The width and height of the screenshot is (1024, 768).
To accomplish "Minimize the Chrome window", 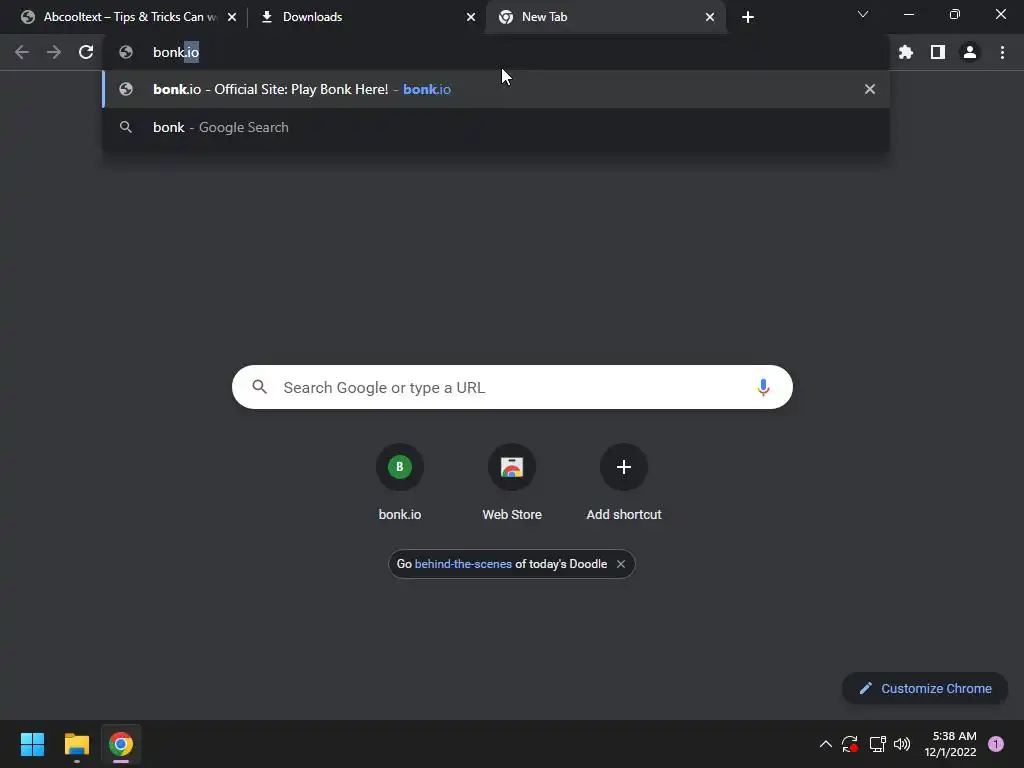I will pos(909,14).
